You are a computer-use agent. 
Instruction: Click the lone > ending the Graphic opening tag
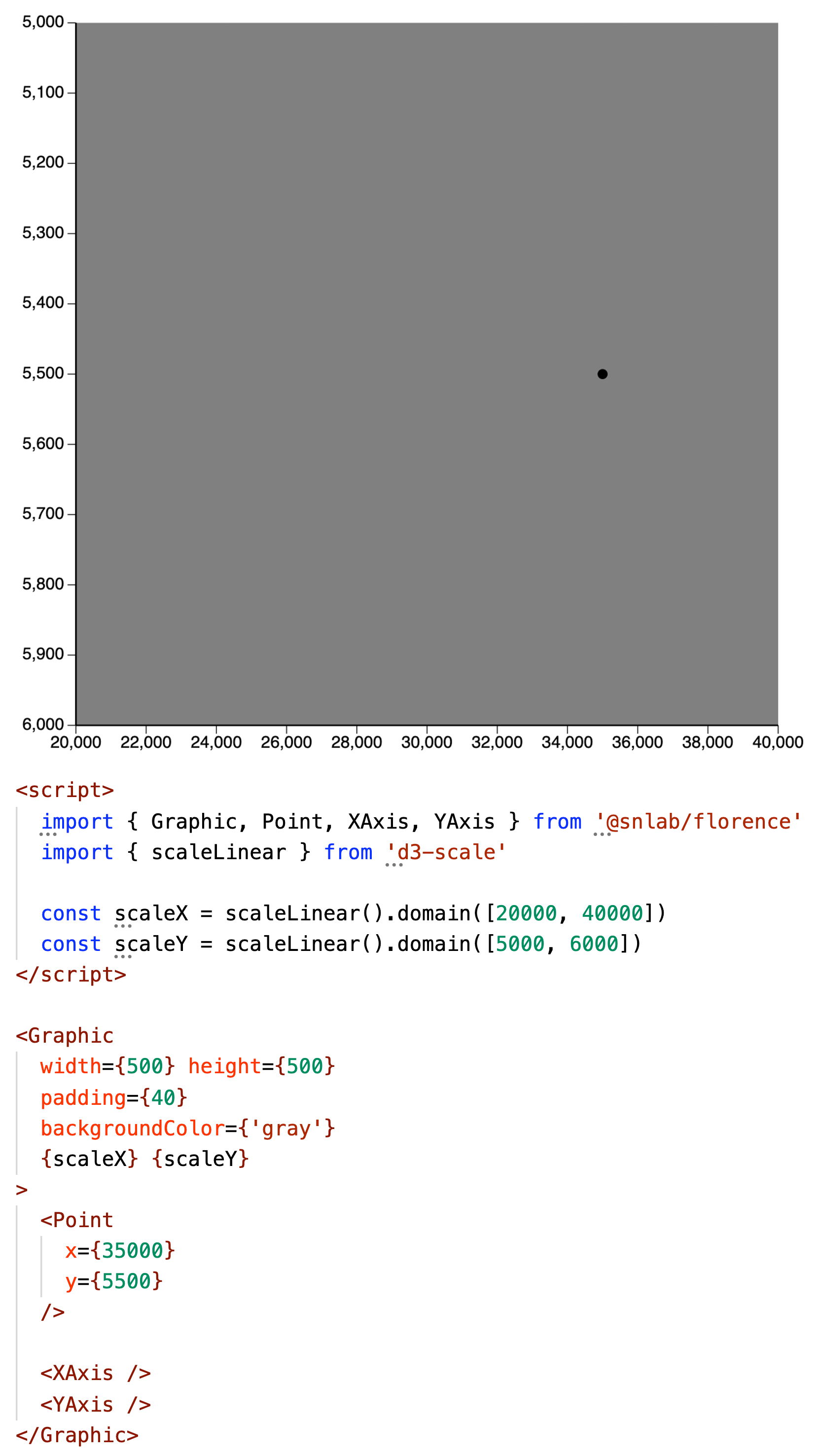pos(22,1190)
